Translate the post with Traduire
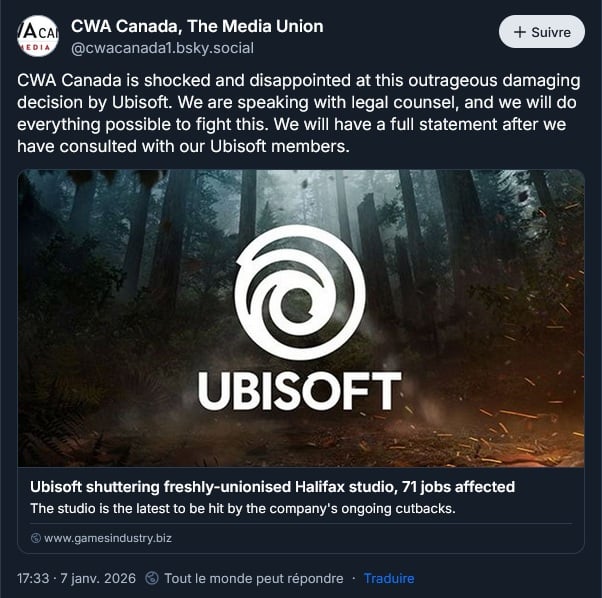The height and width of the screenshot is (598, 602). coord(389,578)
